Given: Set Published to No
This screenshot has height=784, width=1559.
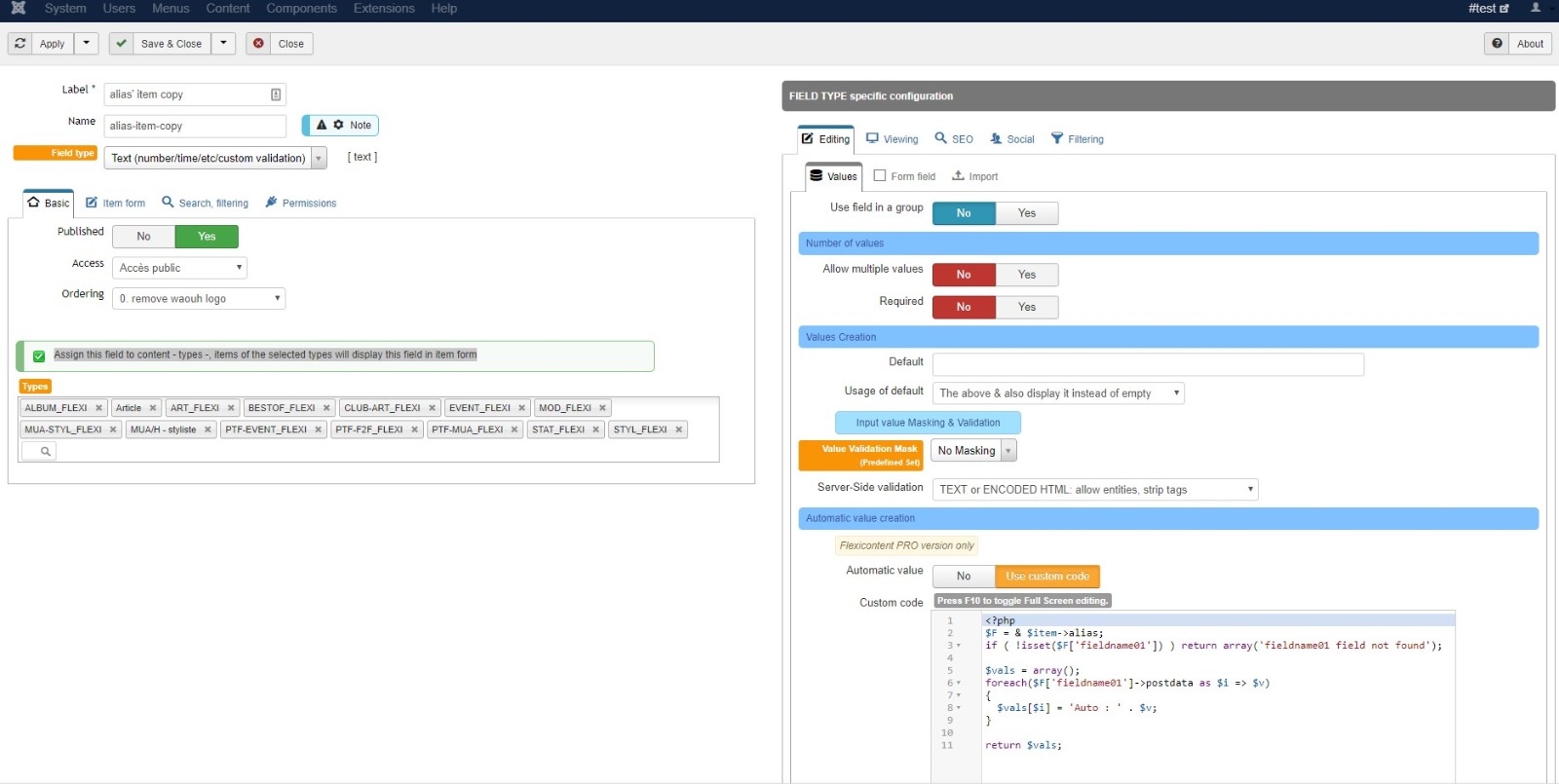Looking at the screenshot, I should [144, 237].
